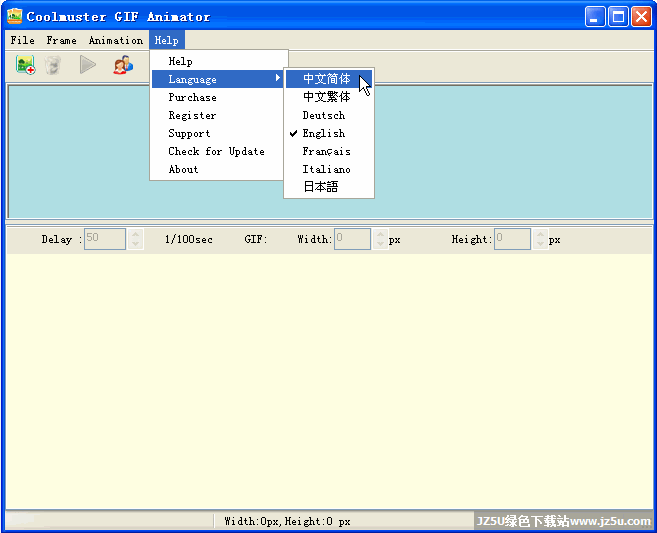Switch language to Deutsch
The image size is (657, 533).
(329, 115)
